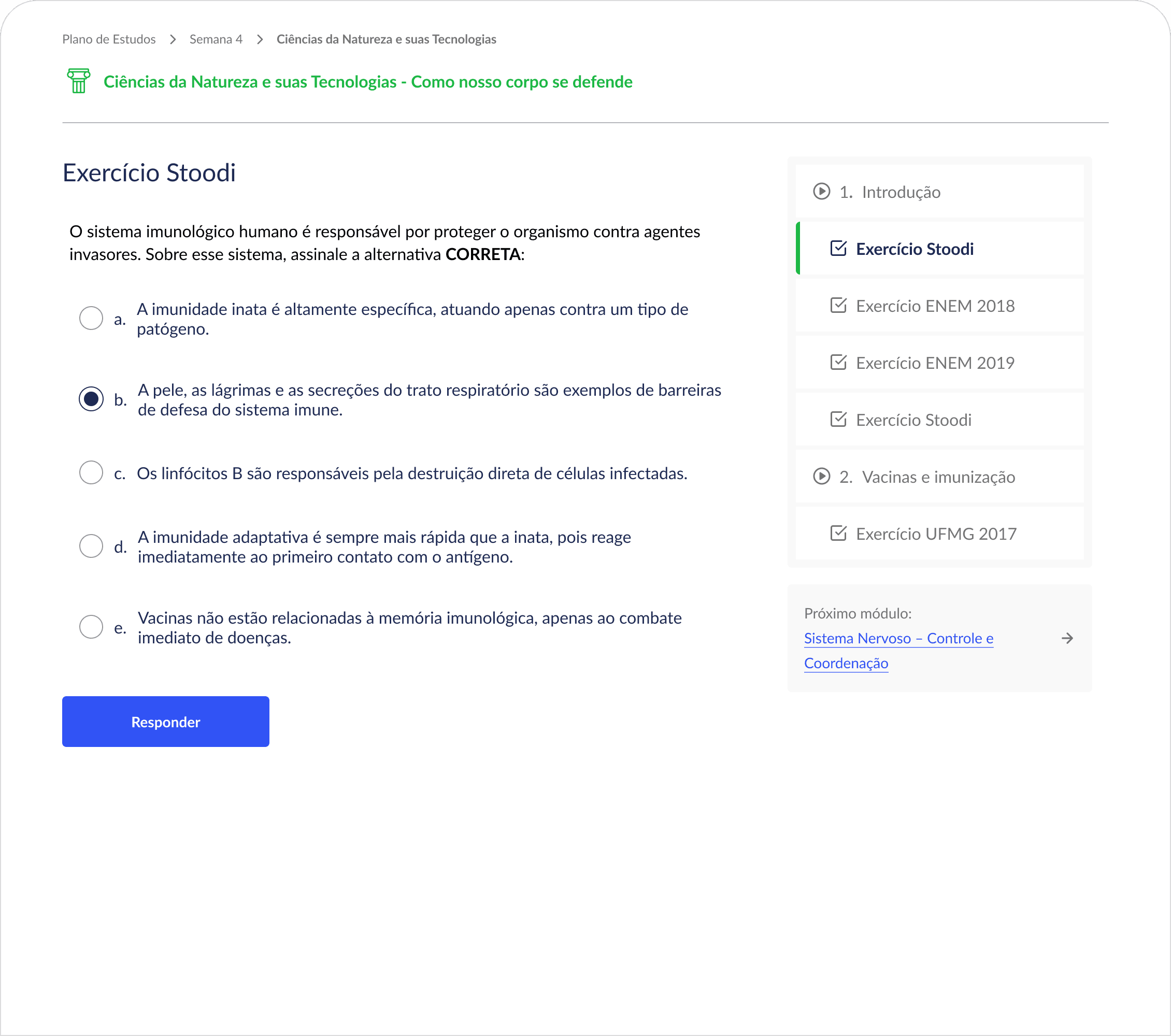
Task: Select radio option d about imunidade adaptativa
Action: [x=91, y=546]
